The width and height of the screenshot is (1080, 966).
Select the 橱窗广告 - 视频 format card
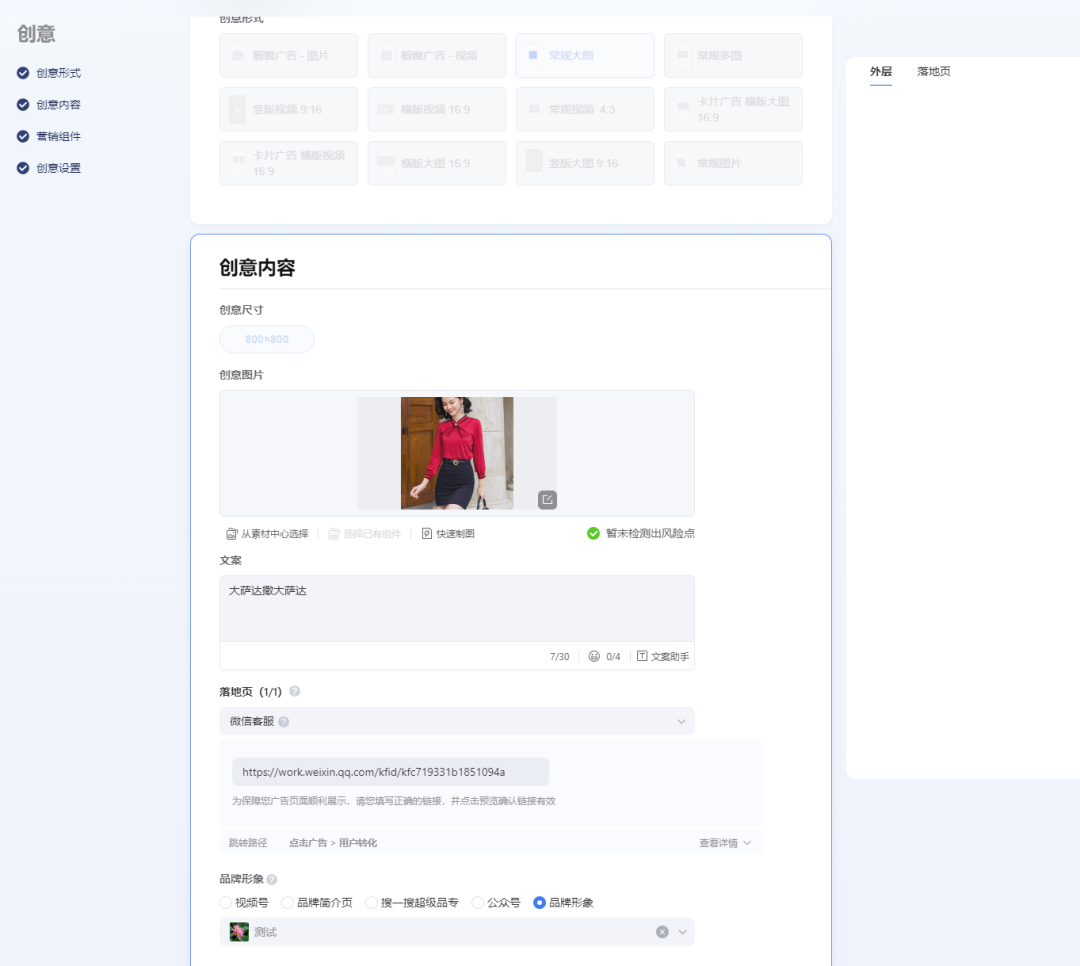pyautogui.click(x=437, y=56)
